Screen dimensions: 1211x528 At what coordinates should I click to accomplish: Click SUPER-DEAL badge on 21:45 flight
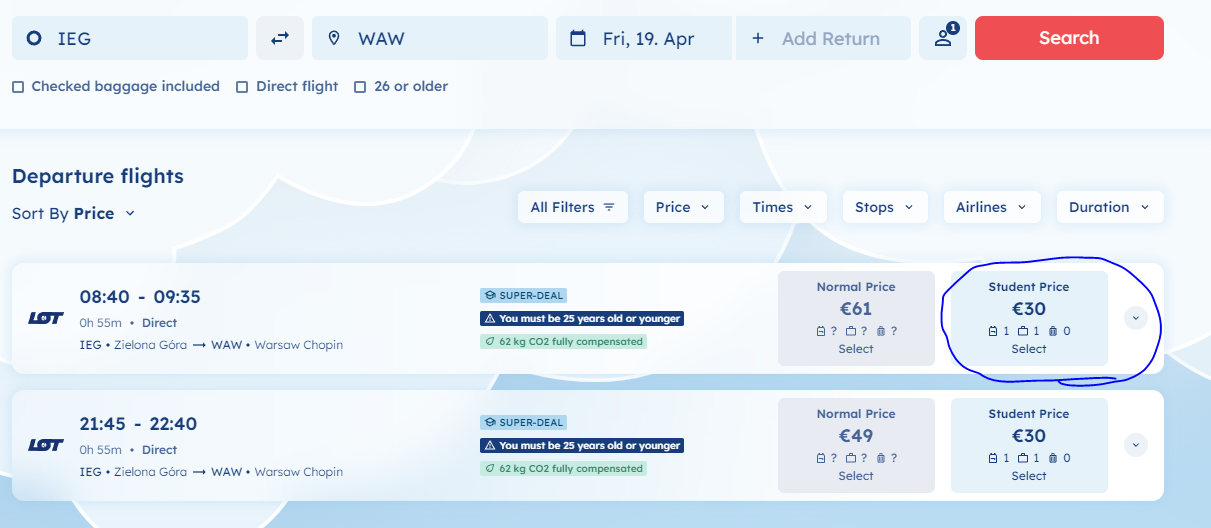click(x=523, y=422)
